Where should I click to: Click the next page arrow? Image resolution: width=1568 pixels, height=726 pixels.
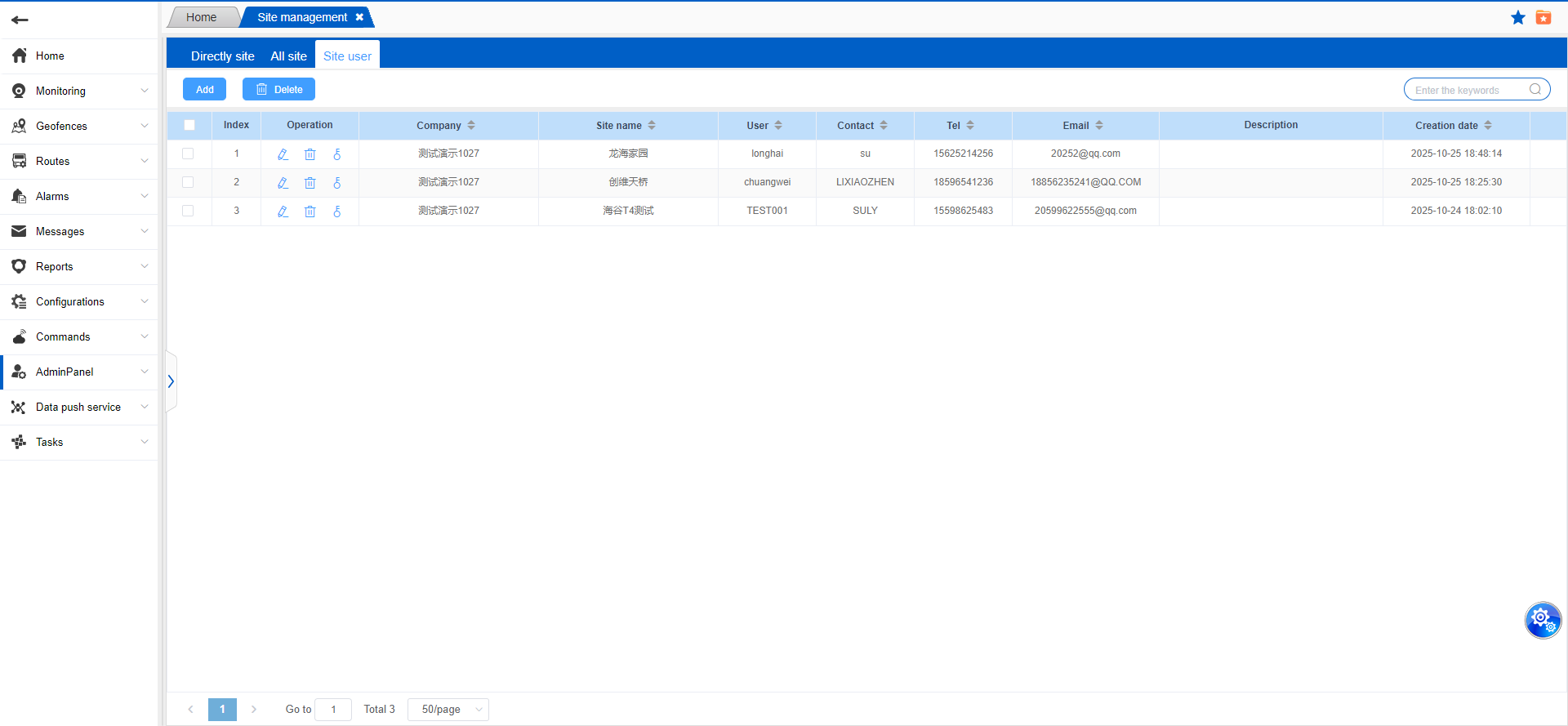(x=254, y=710)
